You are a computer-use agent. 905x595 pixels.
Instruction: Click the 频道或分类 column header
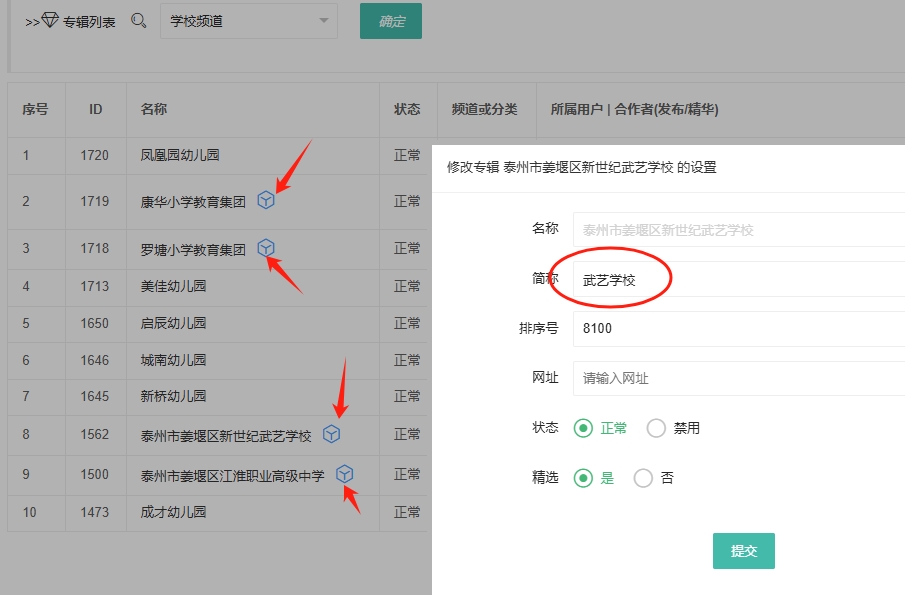484,109
